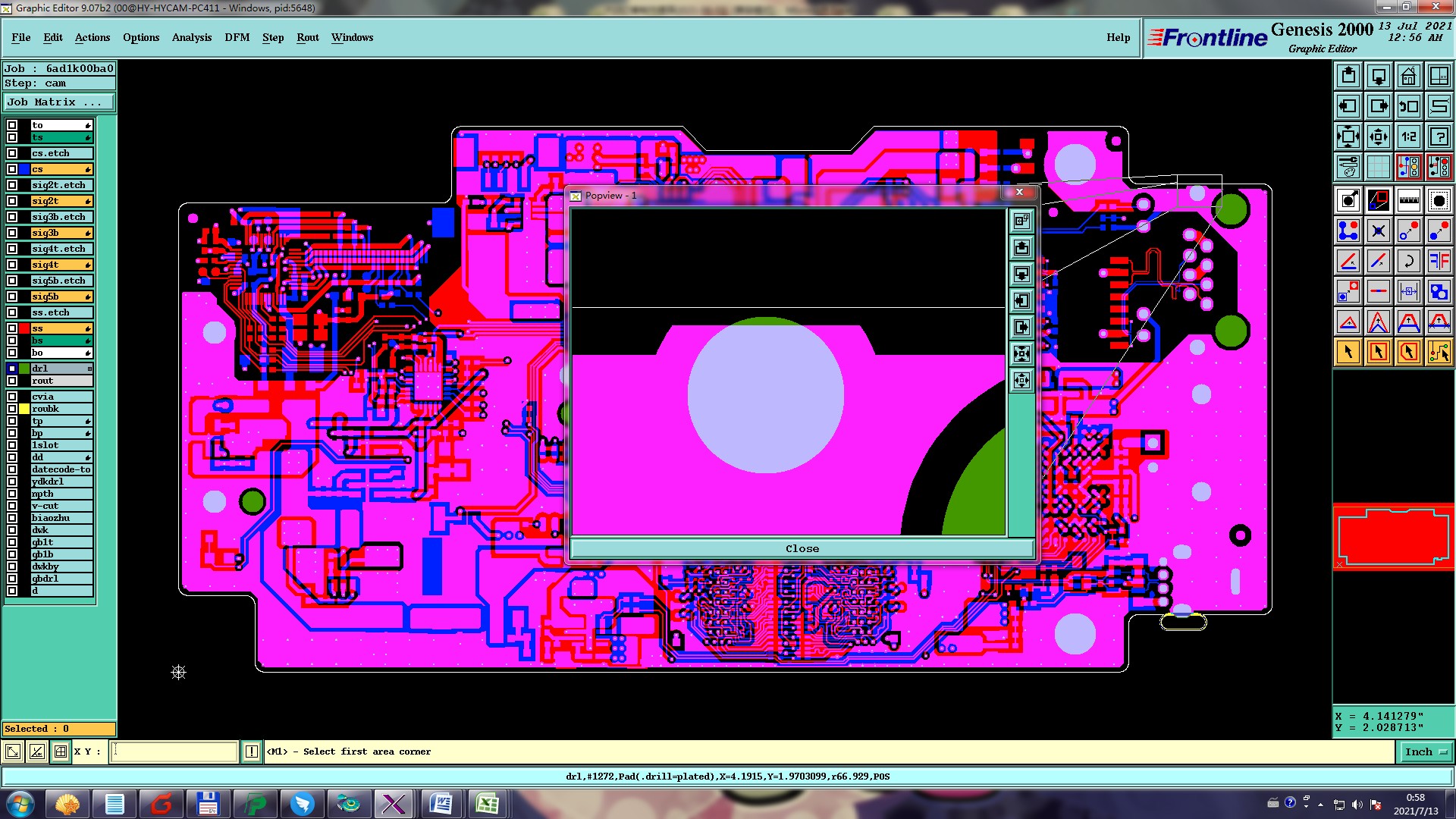Open the File menu
Viewport: 1456px width, 819px height.
point(21,37)
